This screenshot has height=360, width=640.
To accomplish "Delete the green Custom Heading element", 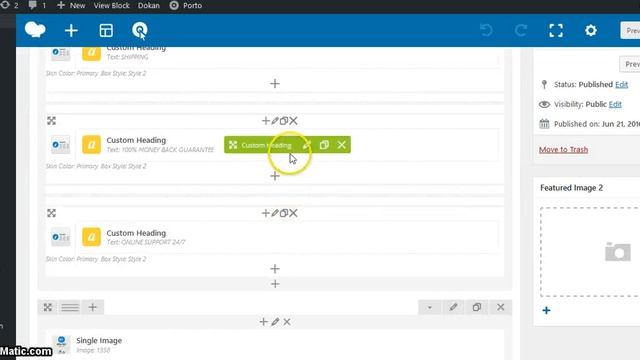I will [x=342, y=145].
